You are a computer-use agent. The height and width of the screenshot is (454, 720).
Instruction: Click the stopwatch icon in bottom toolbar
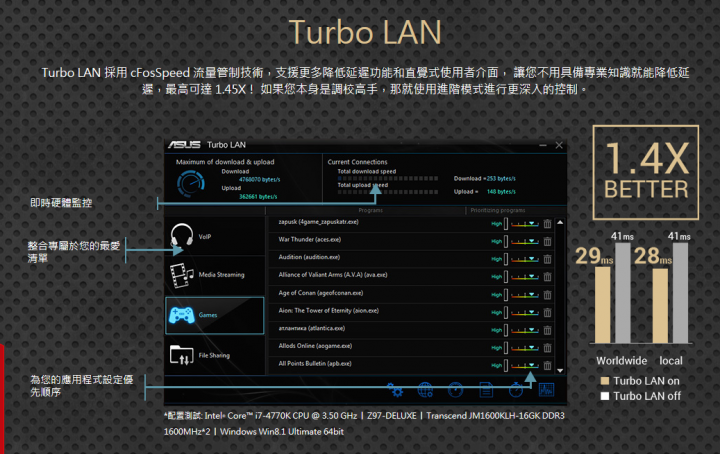click(516, 390)
